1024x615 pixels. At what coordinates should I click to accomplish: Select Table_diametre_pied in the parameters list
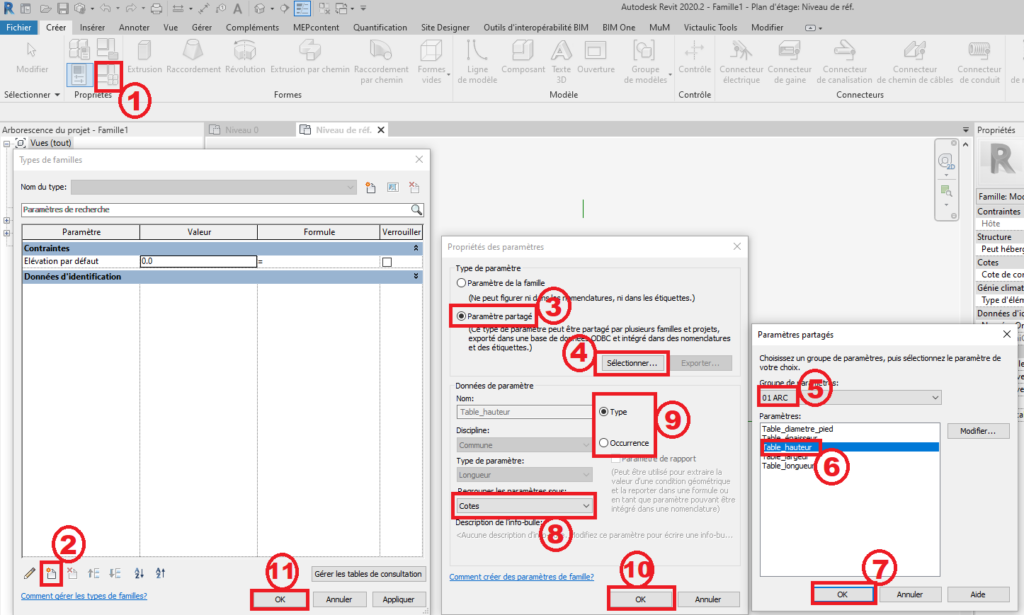[797, 429]
